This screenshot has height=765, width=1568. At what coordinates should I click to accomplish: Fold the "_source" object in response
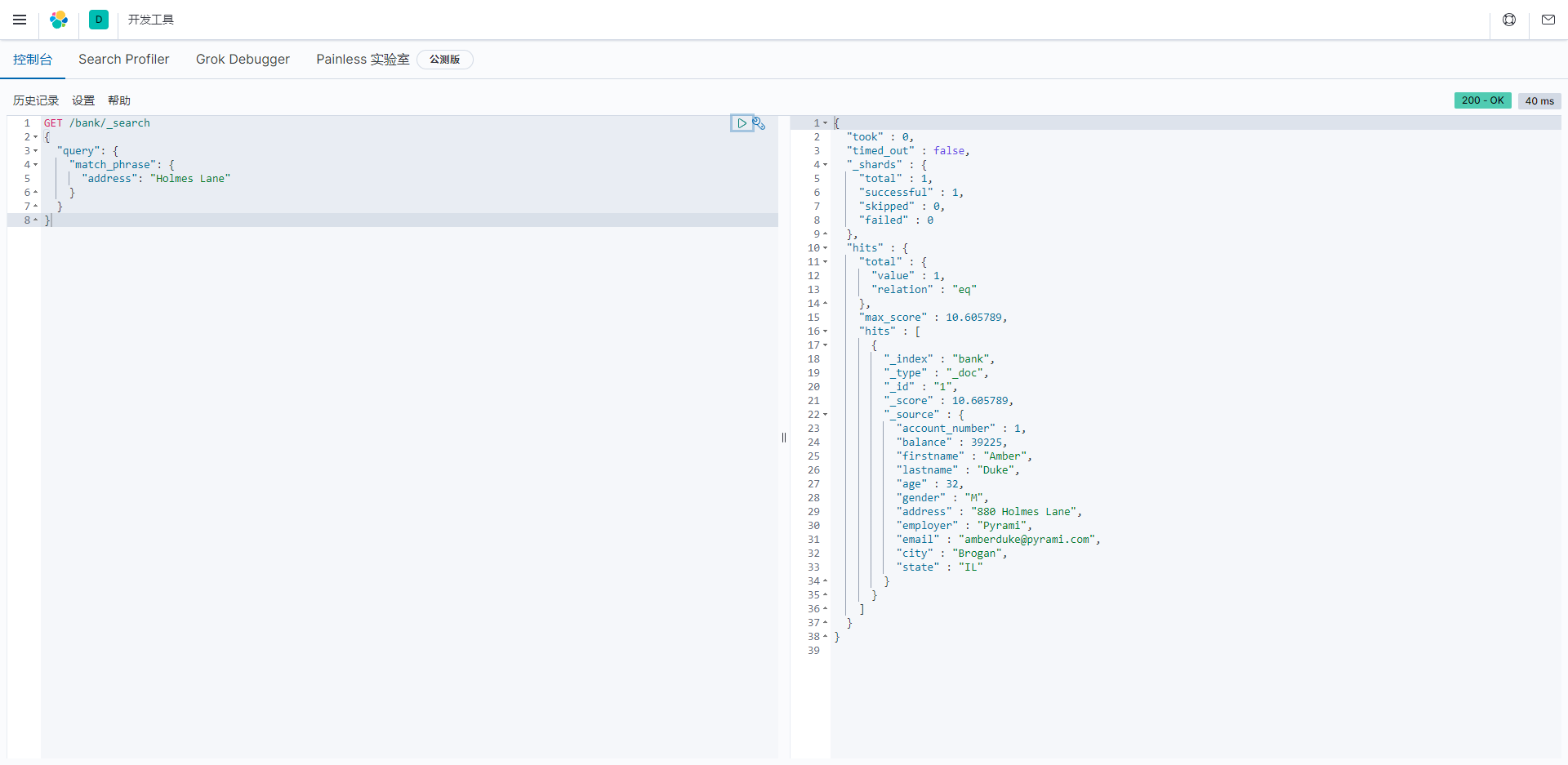coord(826,415)
